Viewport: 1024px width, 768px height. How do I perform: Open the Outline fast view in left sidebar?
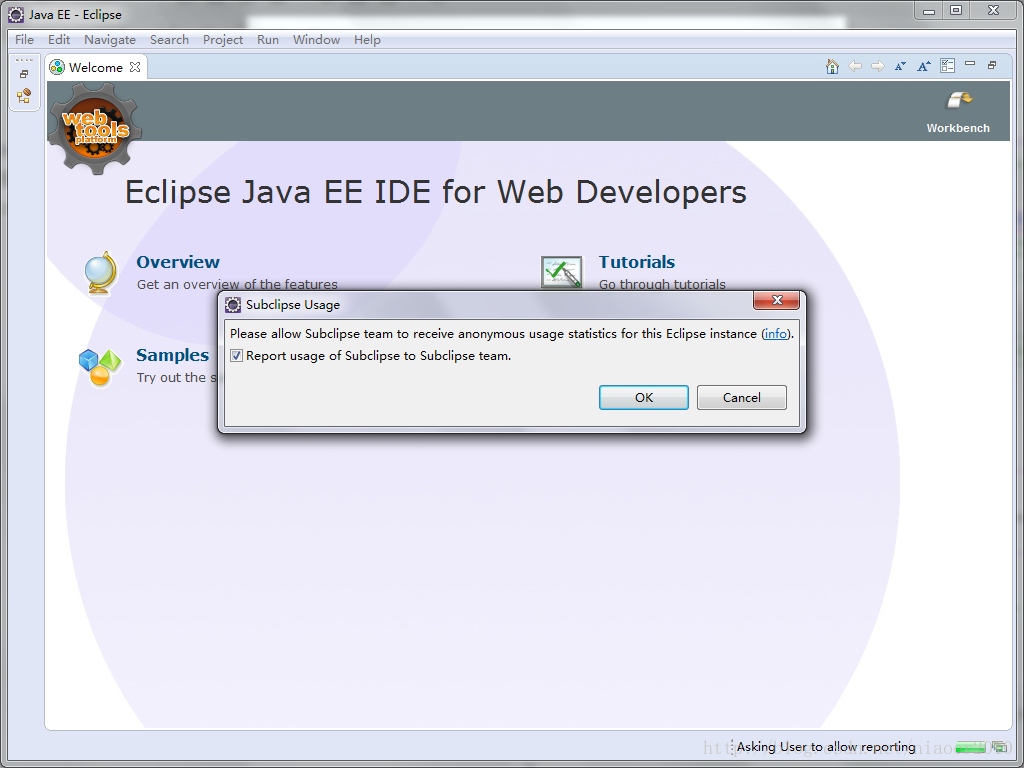click(x=24, y=96)
